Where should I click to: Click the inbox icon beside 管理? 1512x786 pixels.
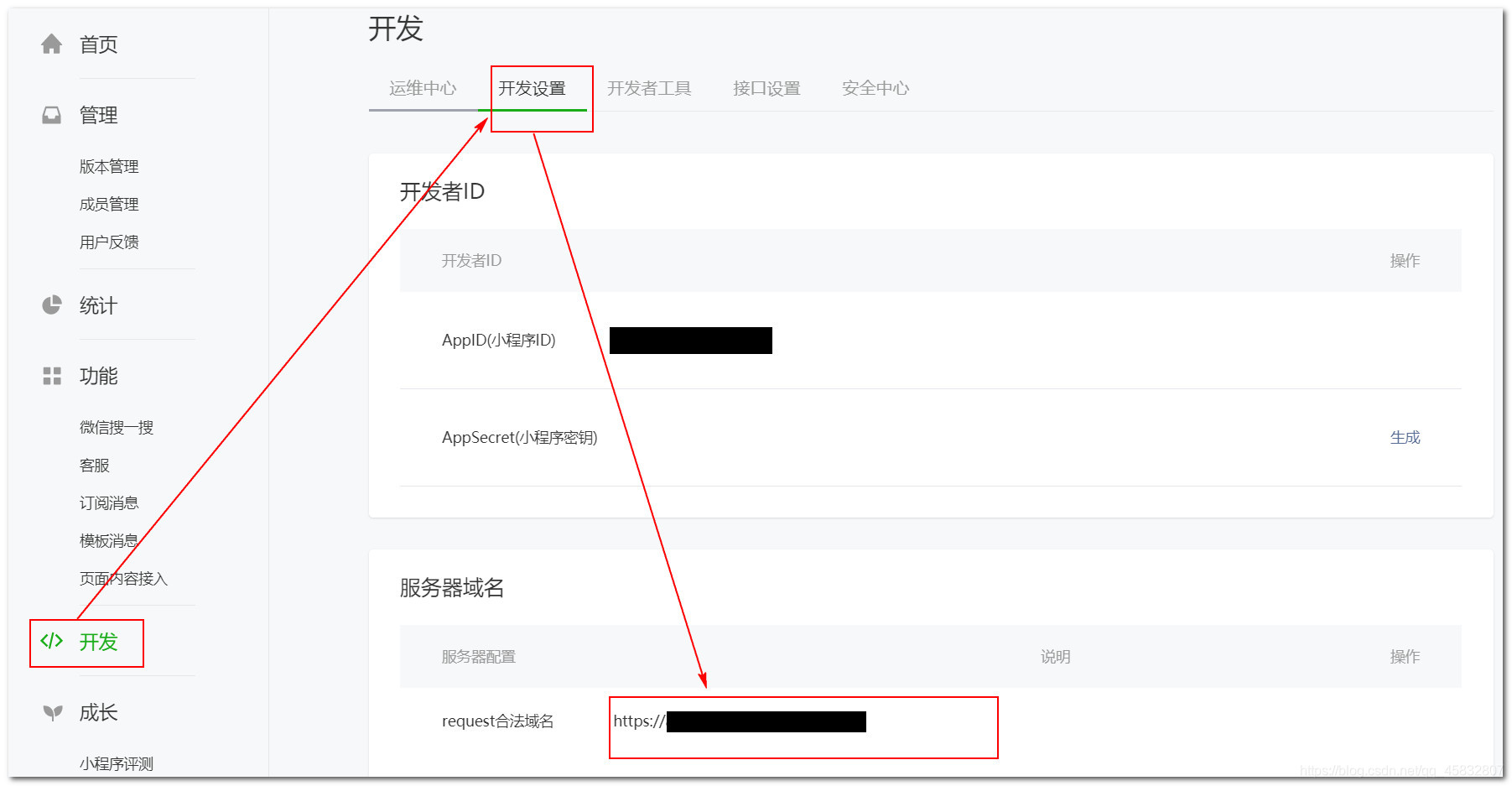coord(52,115)
